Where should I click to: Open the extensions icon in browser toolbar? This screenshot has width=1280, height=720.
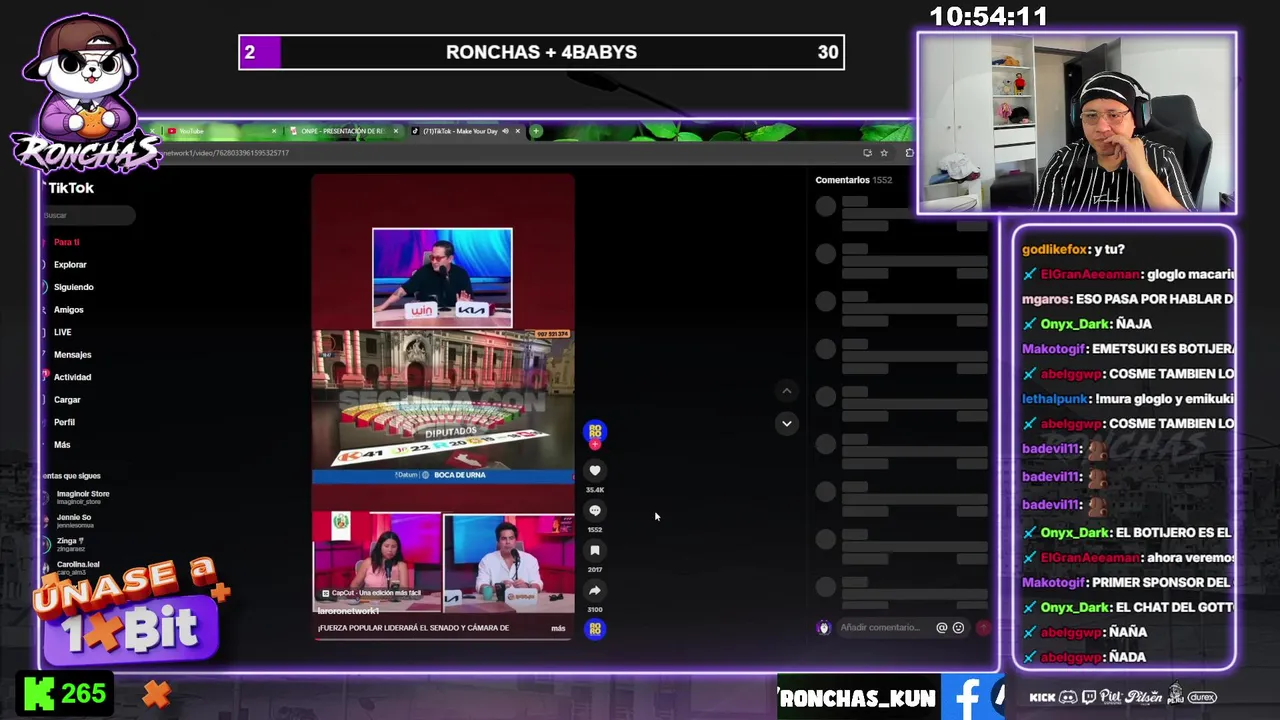tap(909, 153)
